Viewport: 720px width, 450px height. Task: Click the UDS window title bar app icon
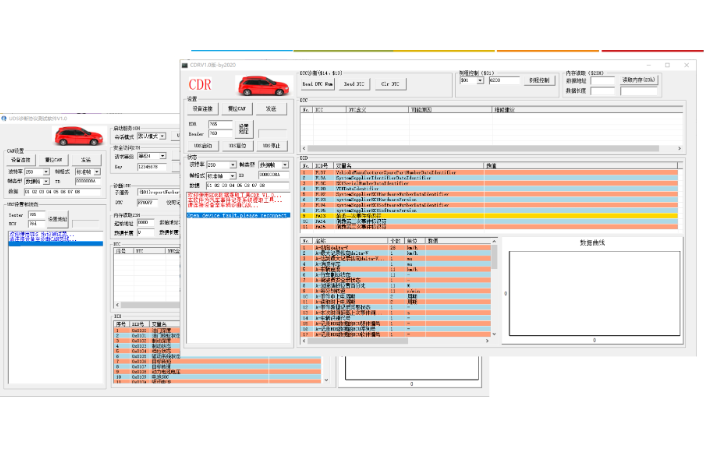[x=4, y=118]
